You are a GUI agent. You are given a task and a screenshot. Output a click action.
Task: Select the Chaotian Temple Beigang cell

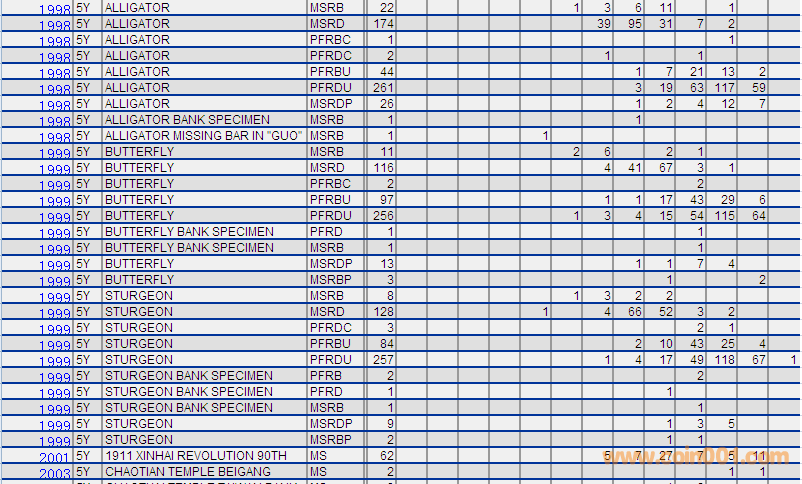[x=187, y=472]
